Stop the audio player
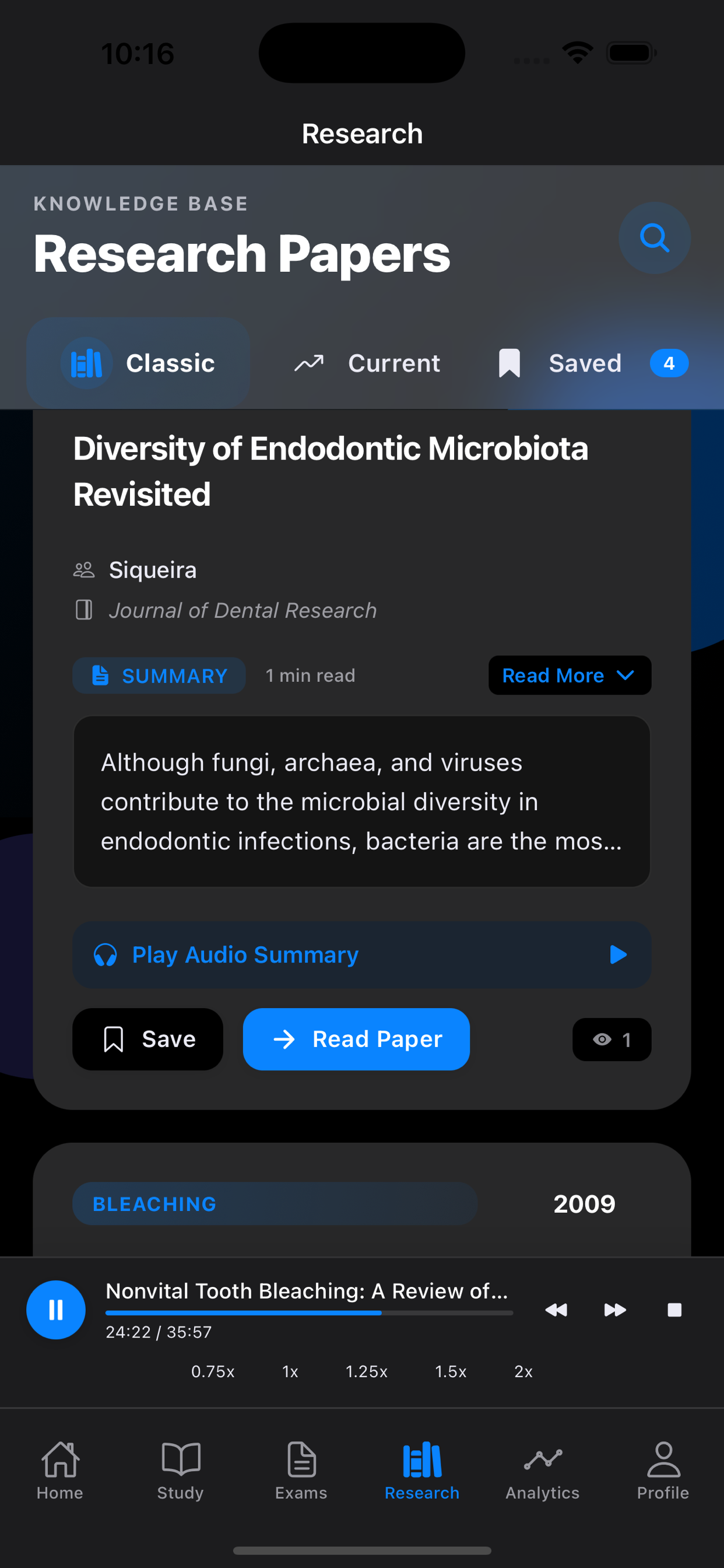The width and height of the screenshot is (724, 1568). 674,1310
